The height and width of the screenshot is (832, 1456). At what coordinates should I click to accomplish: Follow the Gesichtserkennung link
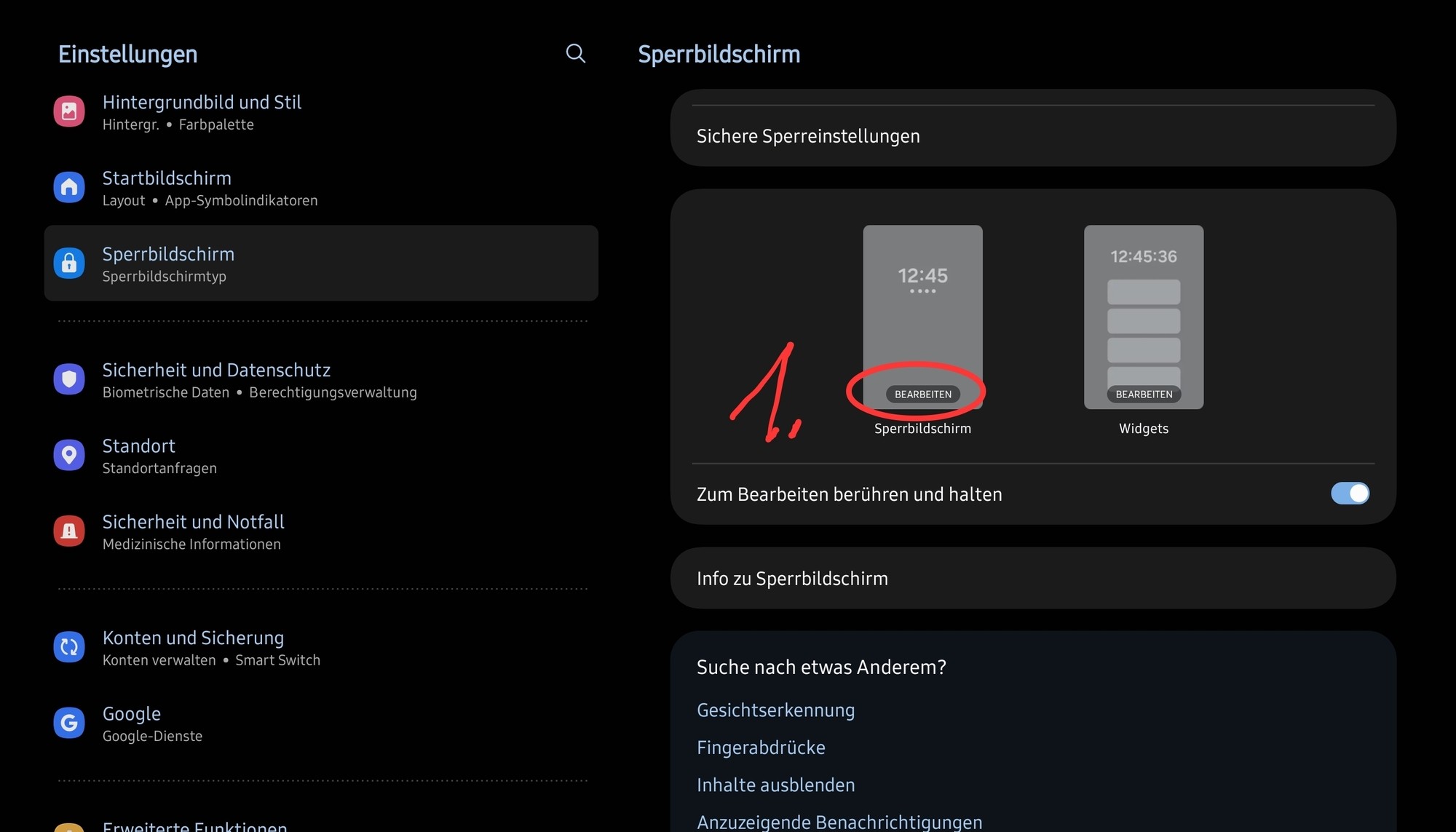click(x=775, y=710)
